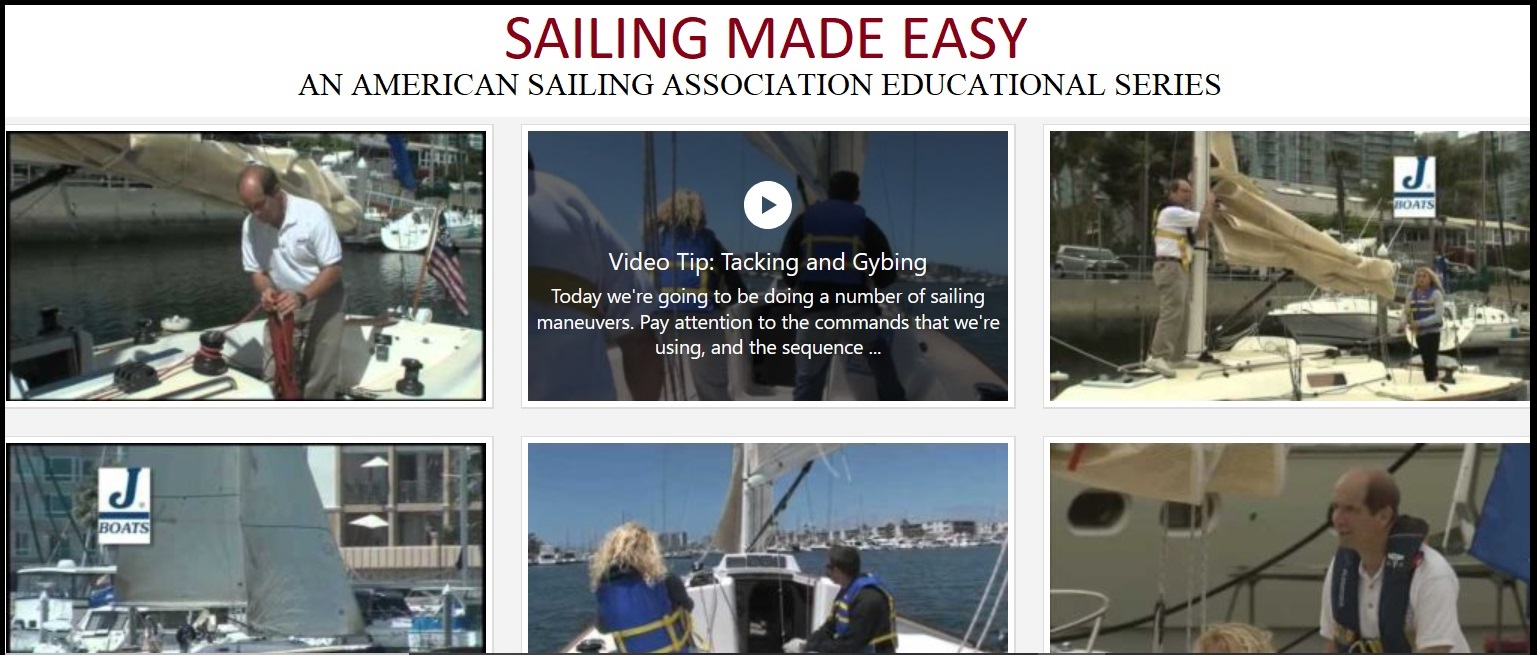Click the woman in blue jacket on dock
Screen dimensions: 1537x655
pyautogui.click(x=1425, y=323)
